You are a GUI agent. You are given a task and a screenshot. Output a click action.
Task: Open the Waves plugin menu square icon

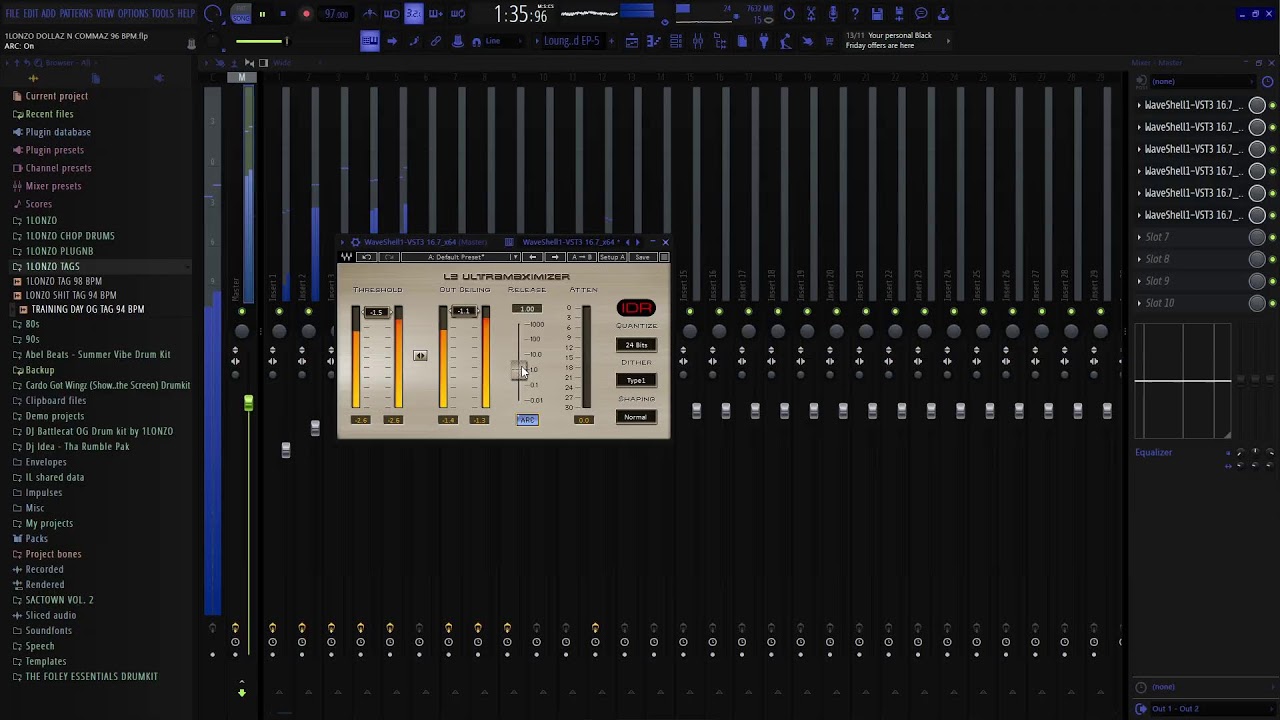[x=664, y=257]
